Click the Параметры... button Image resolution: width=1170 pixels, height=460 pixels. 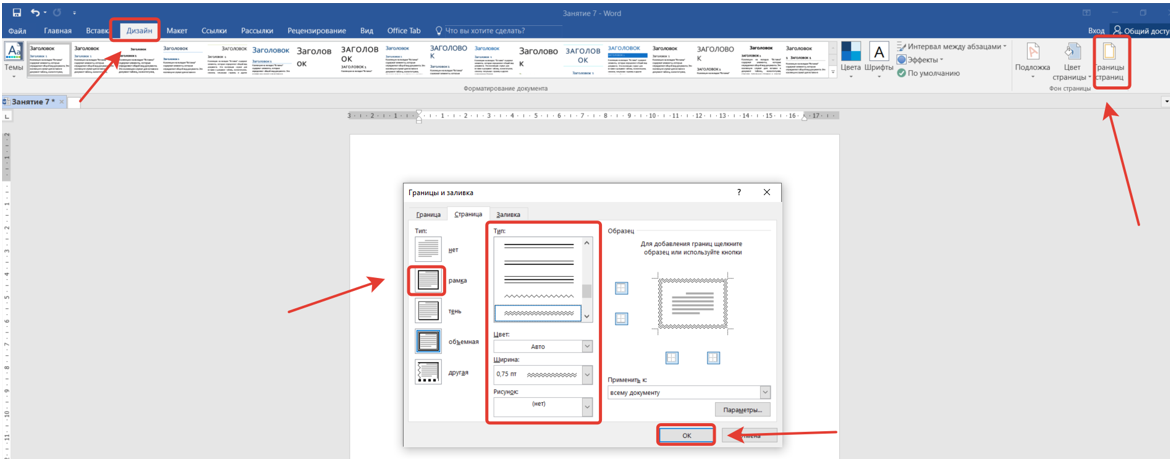(742, 410)
